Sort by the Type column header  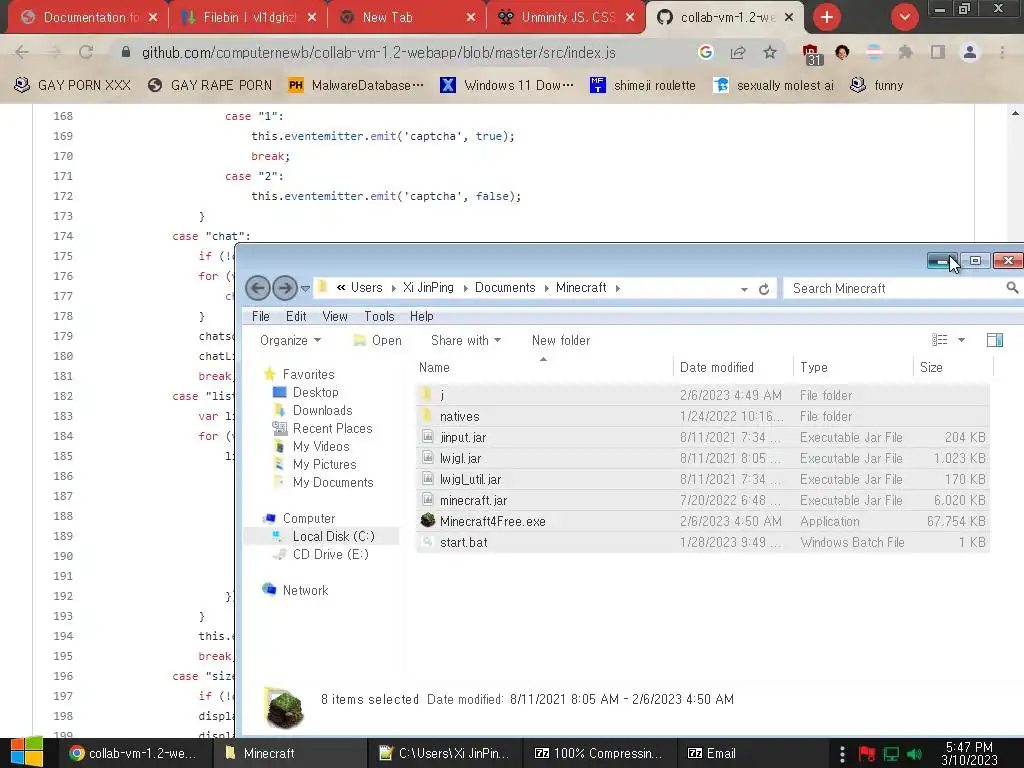[853, 367]
